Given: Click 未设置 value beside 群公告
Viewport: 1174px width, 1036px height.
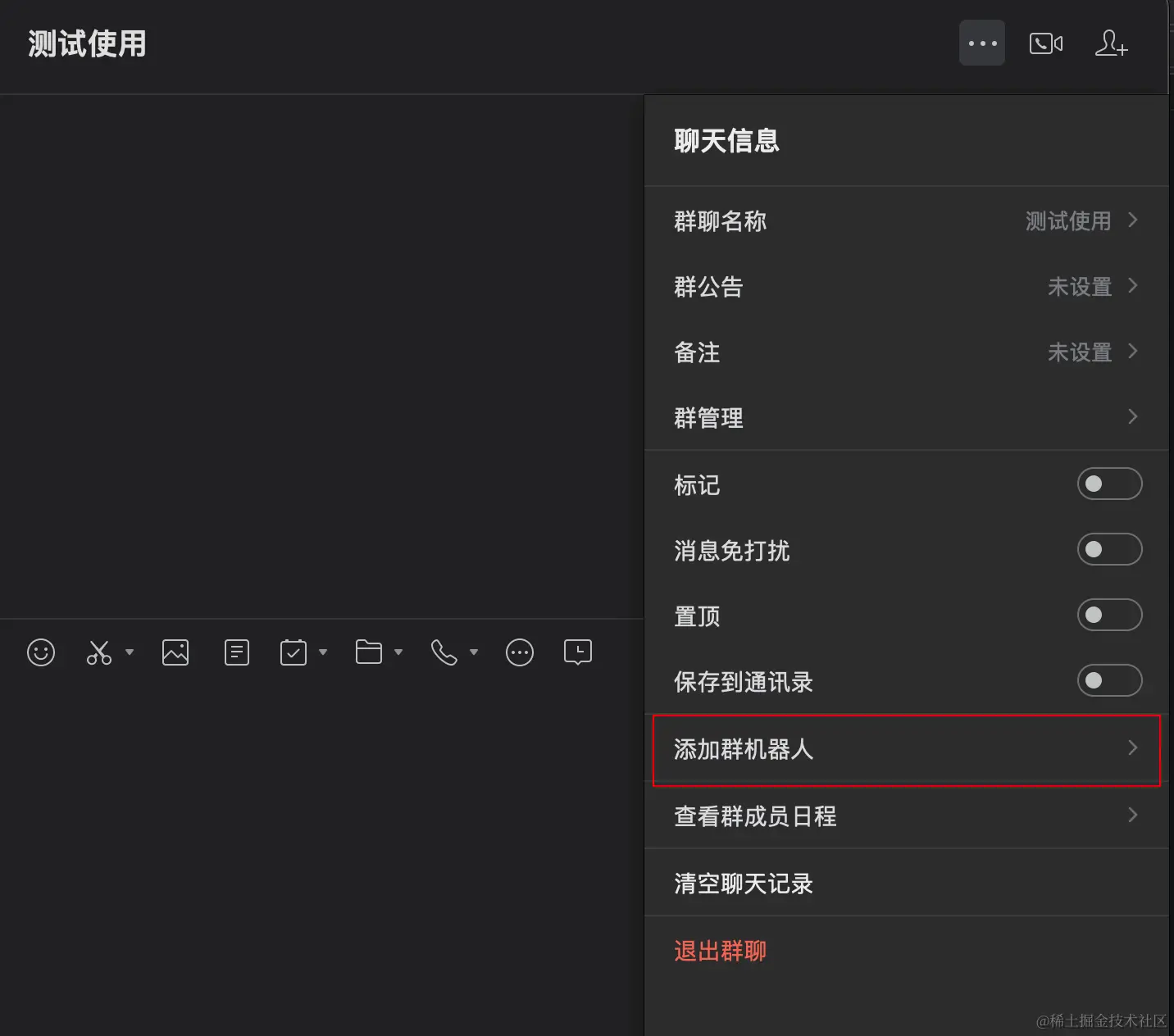Looking at the screenshot, I should click(1080, 286).
